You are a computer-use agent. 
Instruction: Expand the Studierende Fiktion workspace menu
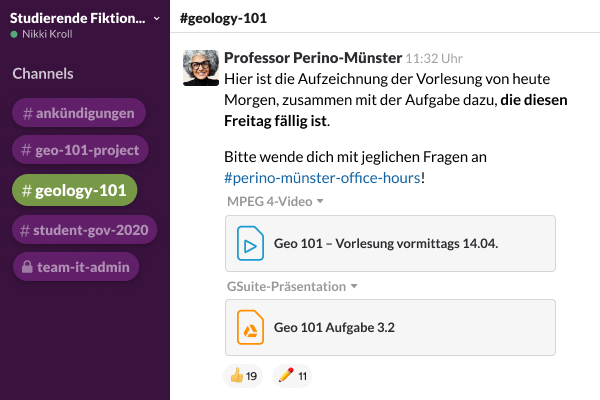(x=156, y=18)
